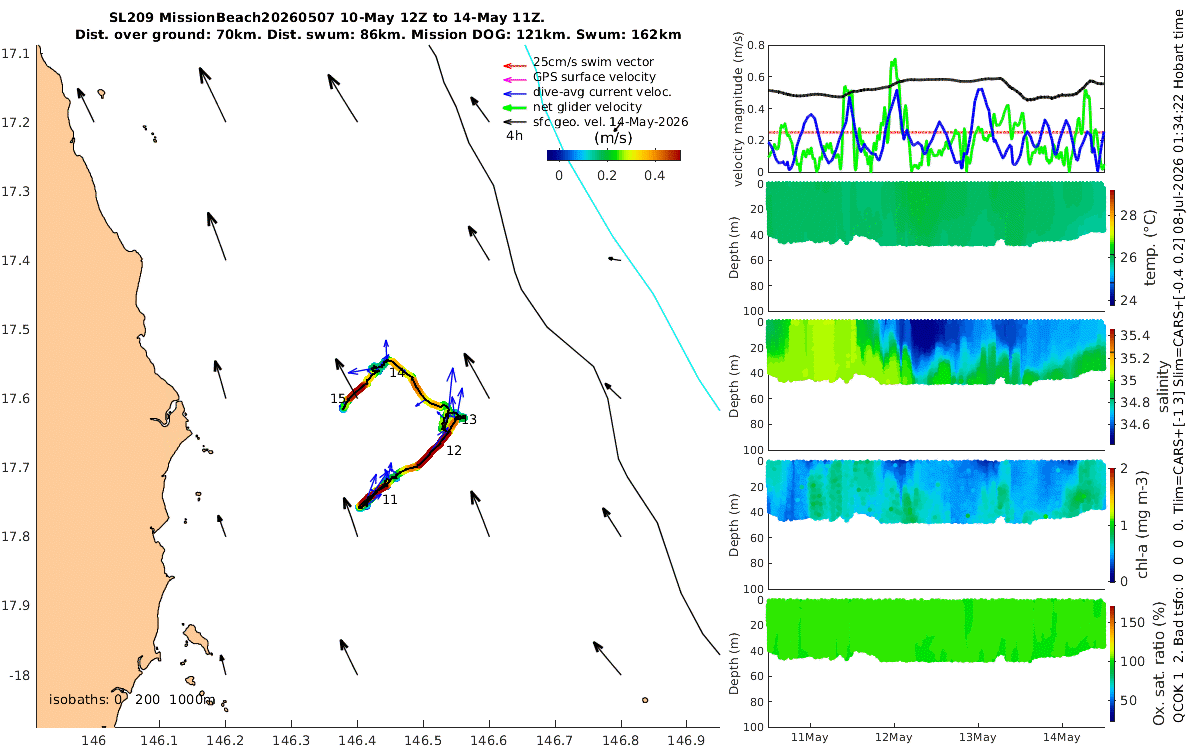Click the 'Dist. over ground: 70km' subtitle line
The width and height of the screenshot is (1200, 750).
click(378, 35)
